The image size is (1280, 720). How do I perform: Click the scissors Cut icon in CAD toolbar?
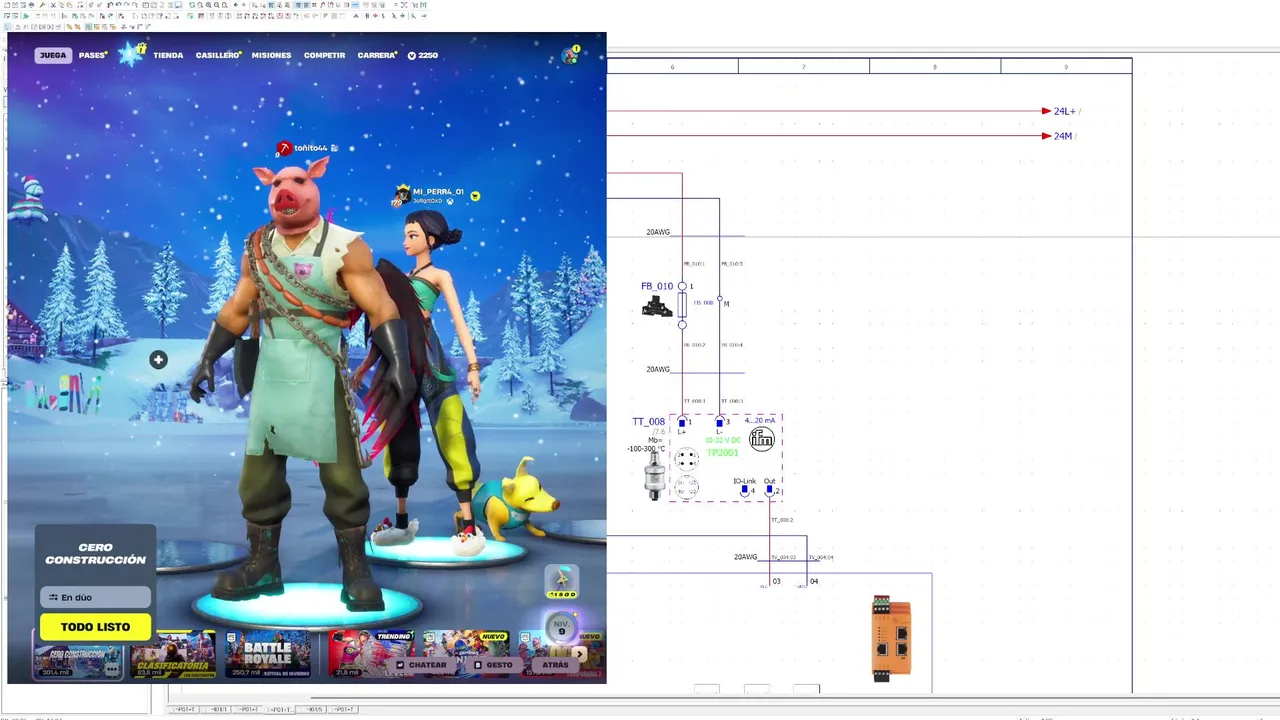click(53, 5)
